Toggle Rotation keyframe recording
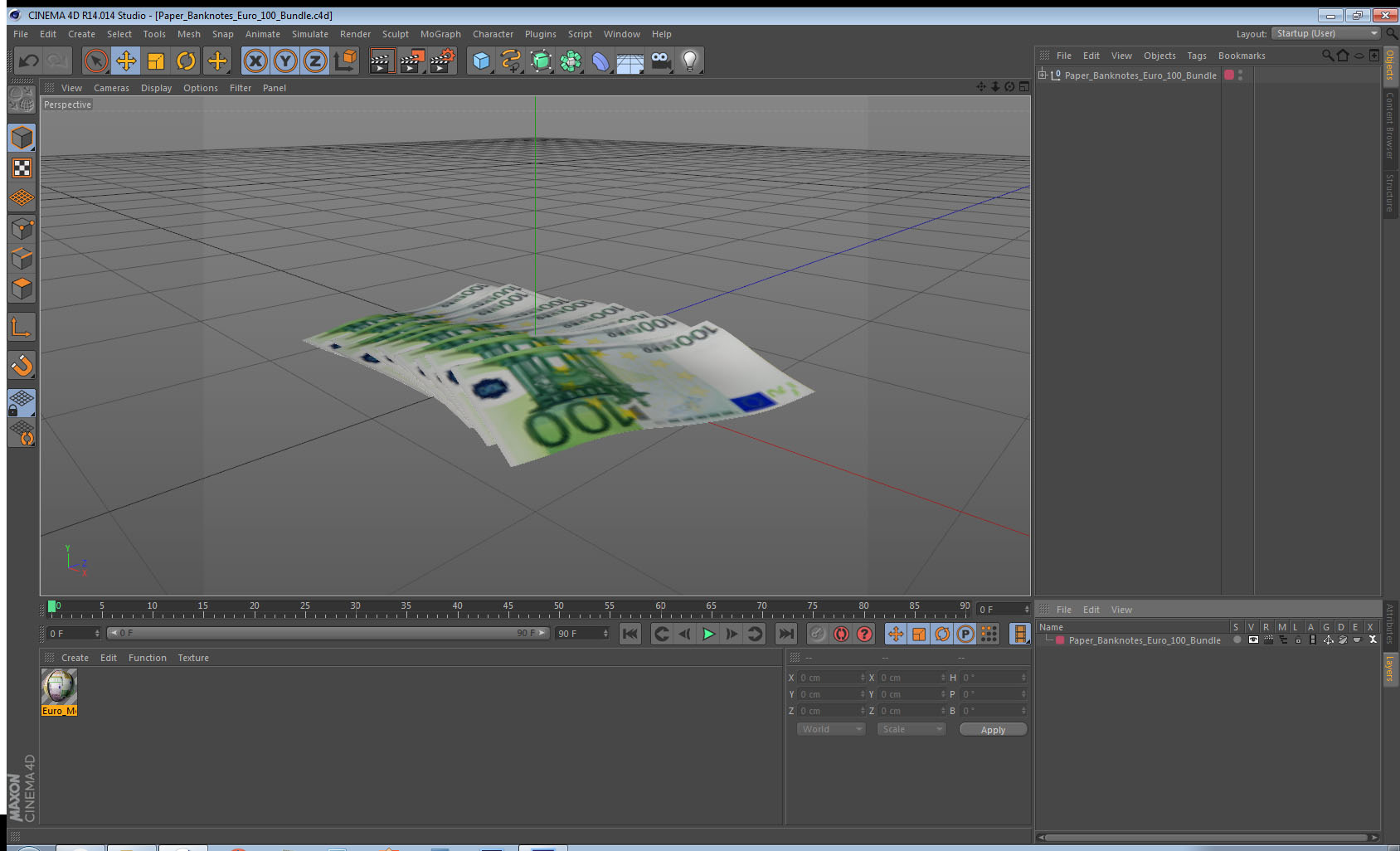The width and height of the screenshot is (1400, 851). (942, 634)
